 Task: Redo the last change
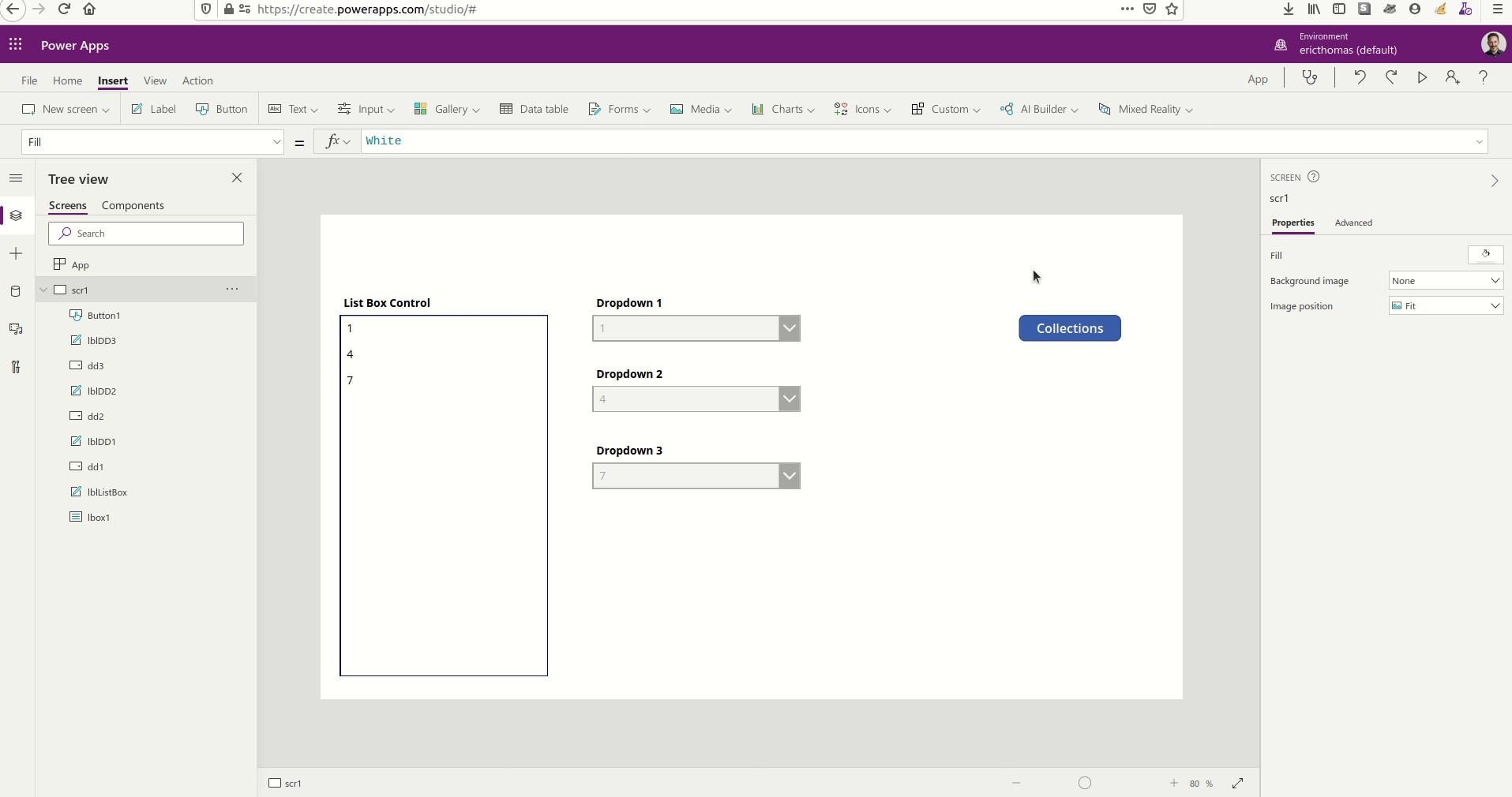pos(1390,77)
